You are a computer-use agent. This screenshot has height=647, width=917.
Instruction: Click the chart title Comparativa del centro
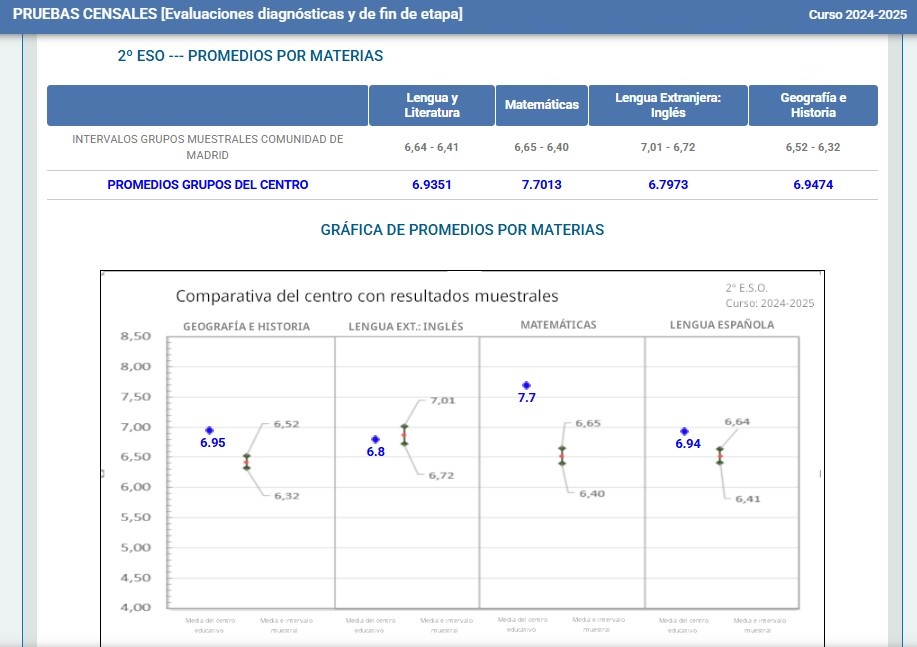click(367, 296)
